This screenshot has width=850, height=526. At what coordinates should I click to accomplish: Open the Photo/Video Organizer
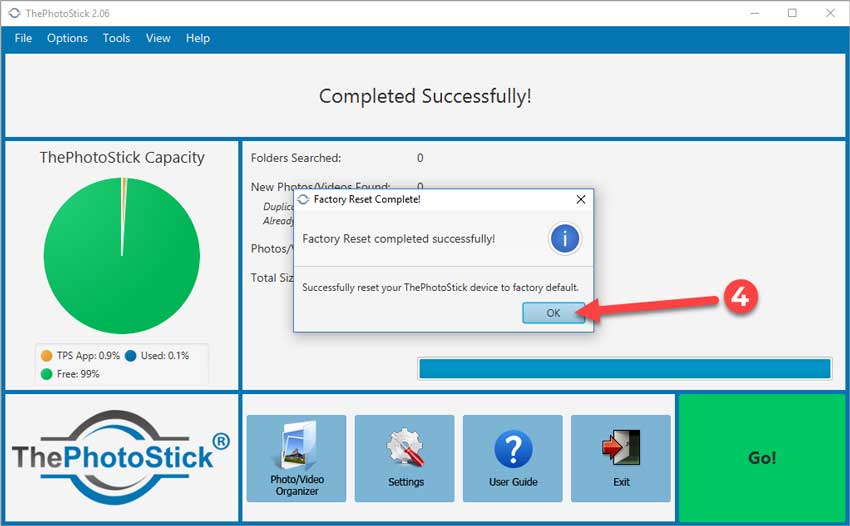pyautogui.click(x=296, y=458)
